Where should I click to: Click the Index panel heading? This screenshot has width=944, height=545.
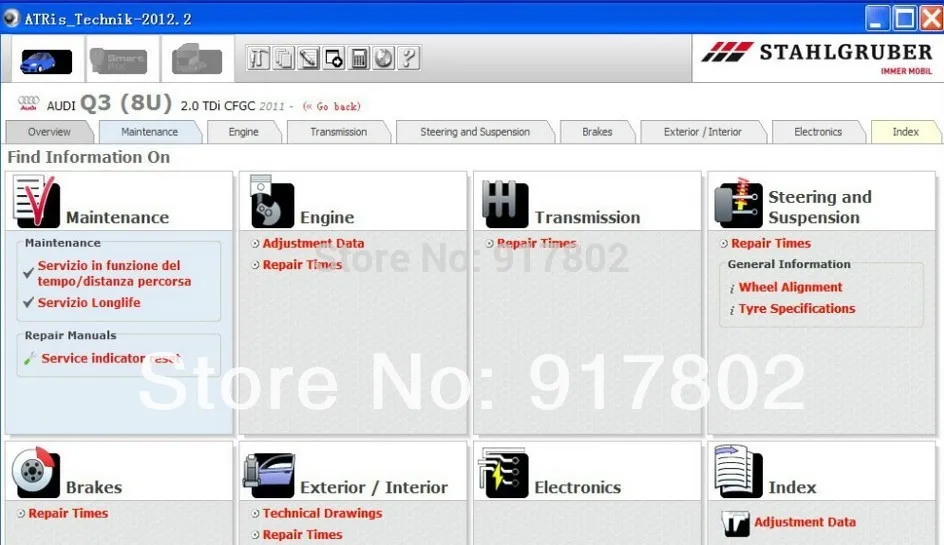pyautogui.click(x=792, y=487)
